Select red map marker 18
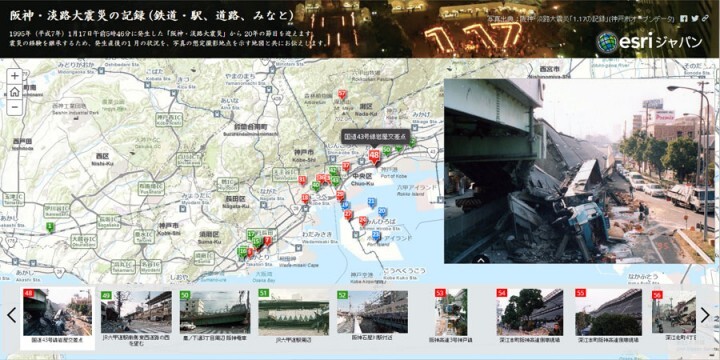Screen dimensions: 720x360 pyautogui.click(x=305, y=198)
